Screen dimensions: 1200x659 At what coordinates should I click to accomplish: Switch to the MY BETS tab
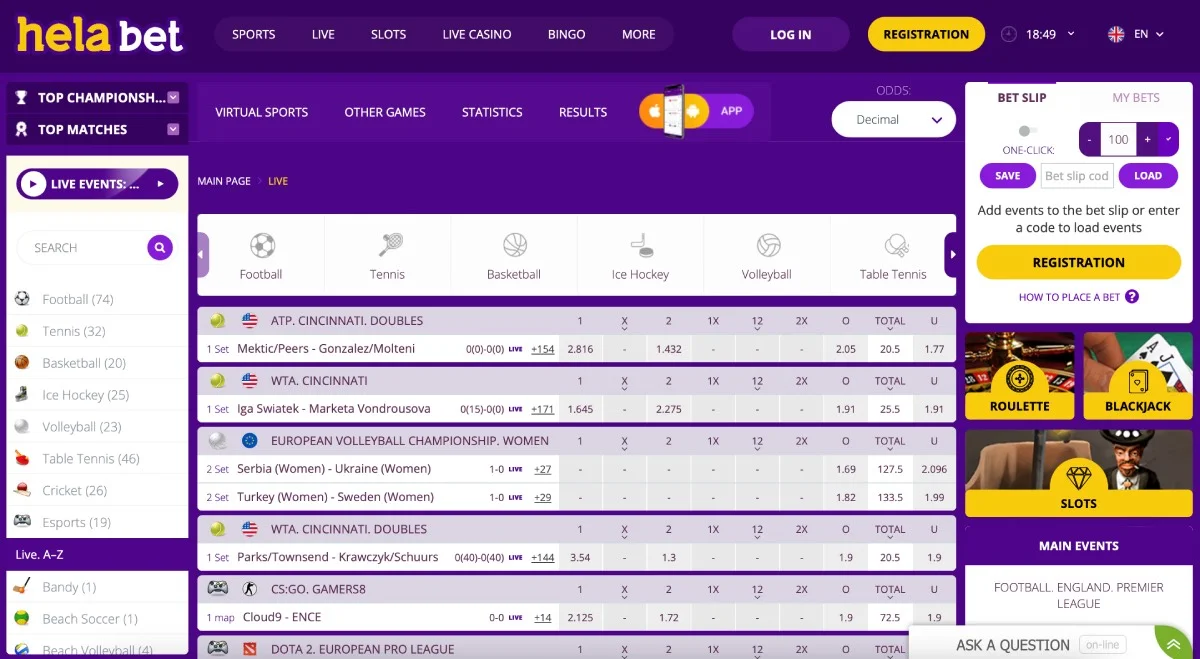[1136, 97]
